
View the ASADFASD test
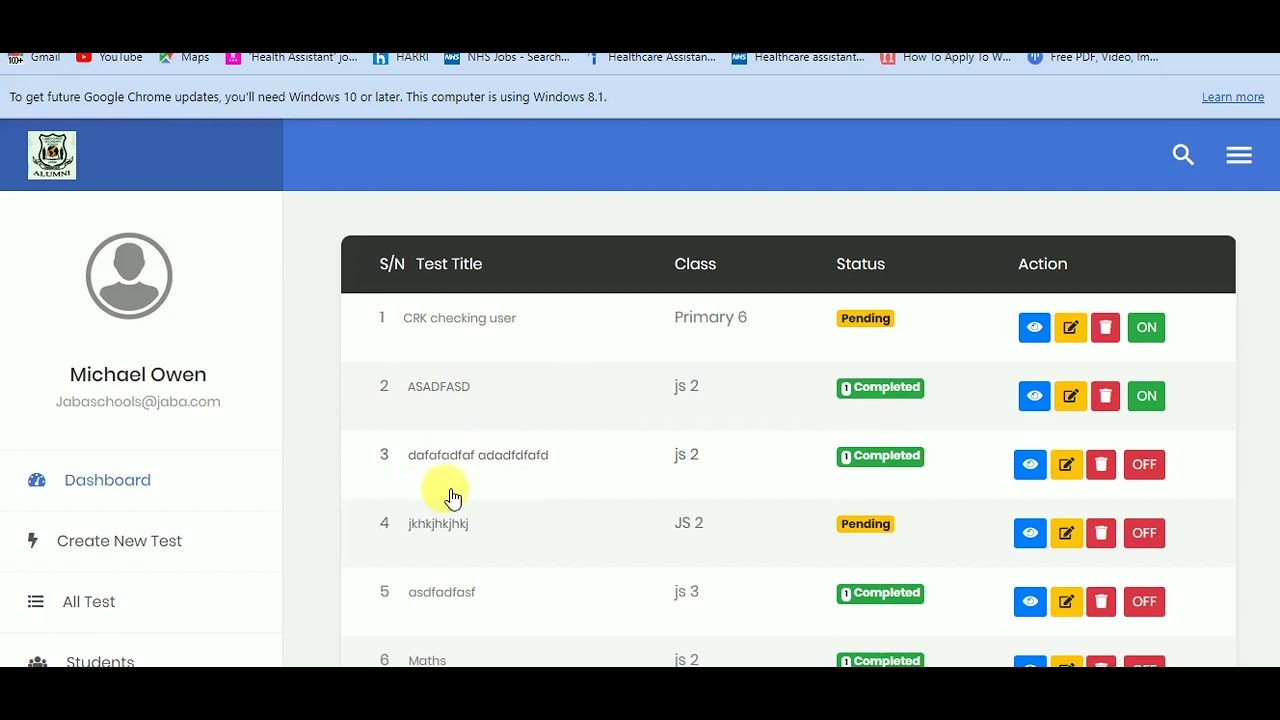pyautogui.click(x=1034, y=396)
